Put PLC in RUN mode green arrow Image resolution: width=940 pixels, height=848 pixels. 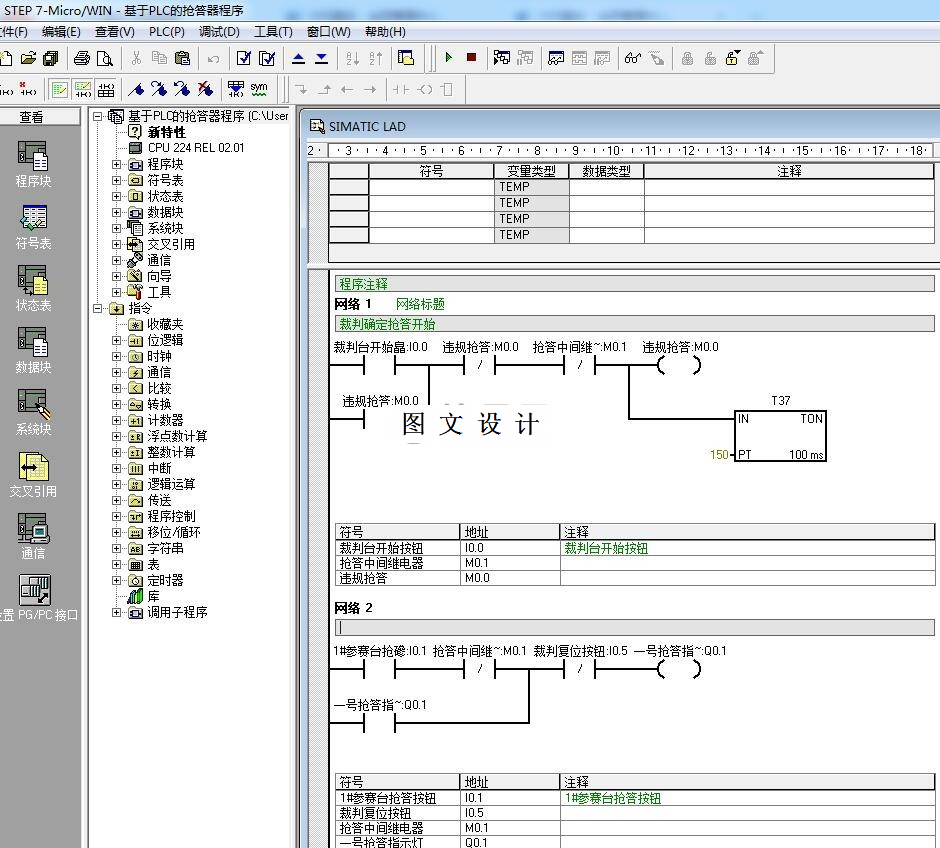pyautogui.click(x=448, y=58)
